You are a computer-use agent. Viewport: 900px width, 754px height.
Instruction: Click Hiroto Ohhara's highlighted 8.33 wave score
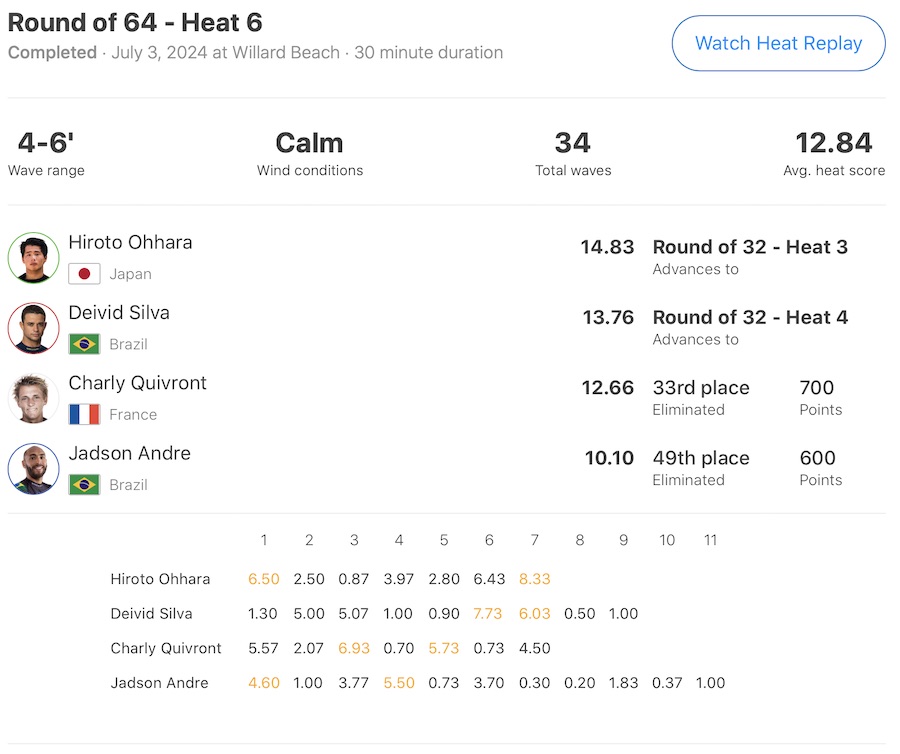pyautogui.click(x=535, y=579)
